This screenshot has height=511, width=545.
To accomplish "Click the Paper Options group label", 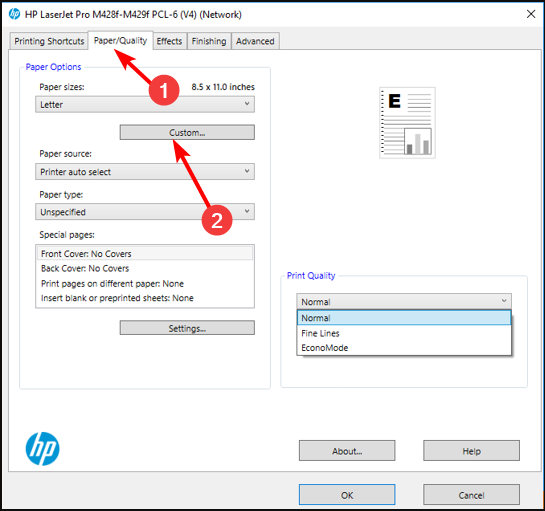I will pyautogui.click(x=53, y=67).
